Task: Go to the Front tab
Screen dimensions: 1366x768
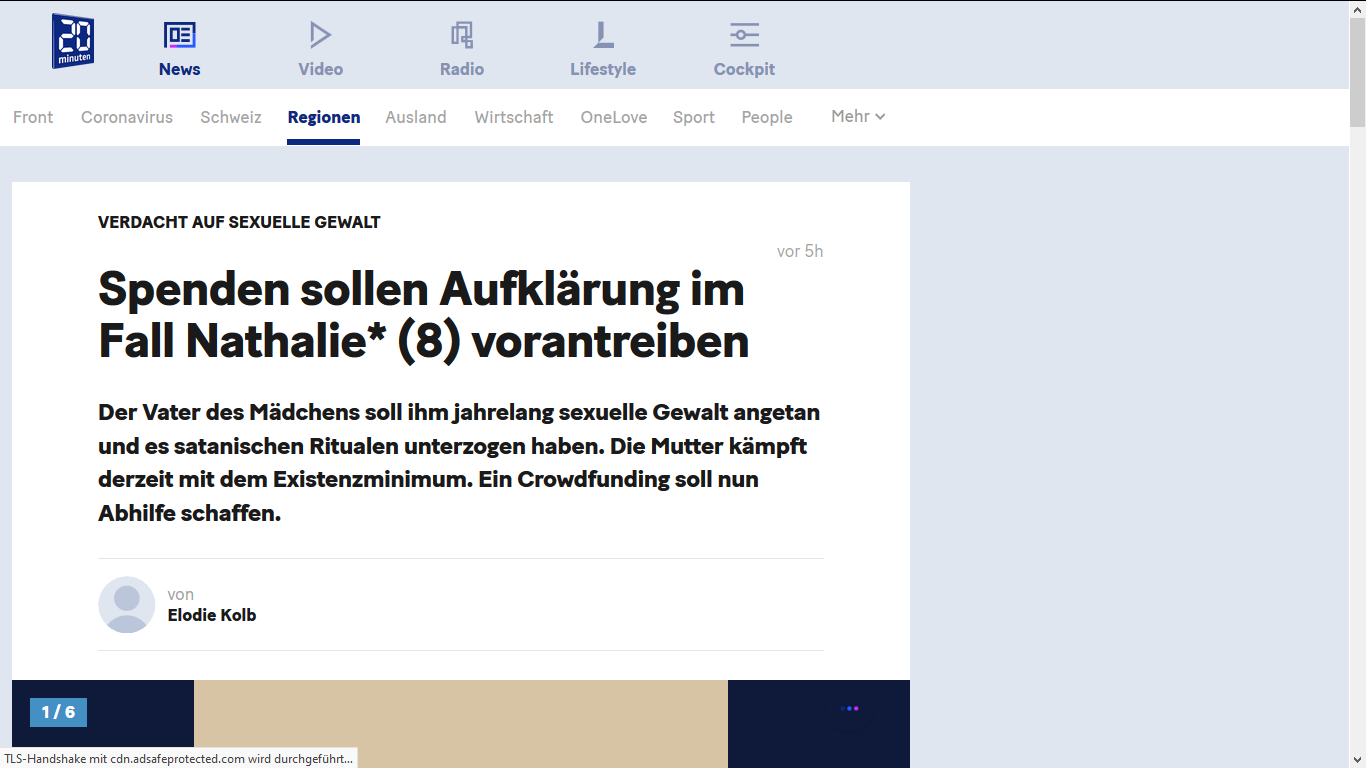Action: coord(33,117)
